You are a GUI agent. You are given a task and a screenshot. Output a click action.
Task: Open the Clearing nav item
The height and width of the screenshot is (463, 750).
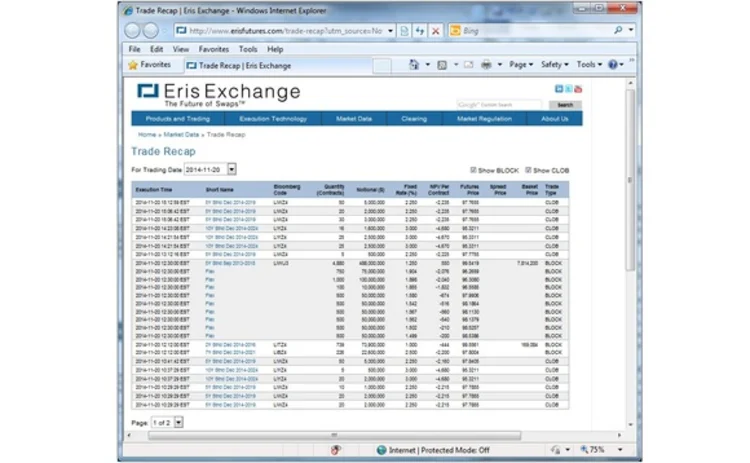pyautogui.click(x=414, y=119)
